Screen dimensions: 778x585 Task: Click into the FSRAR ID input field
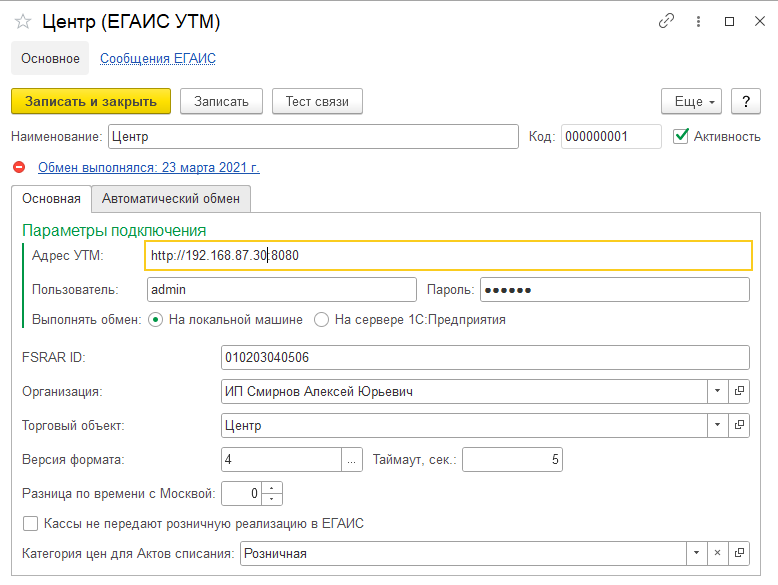click(484, 358)
